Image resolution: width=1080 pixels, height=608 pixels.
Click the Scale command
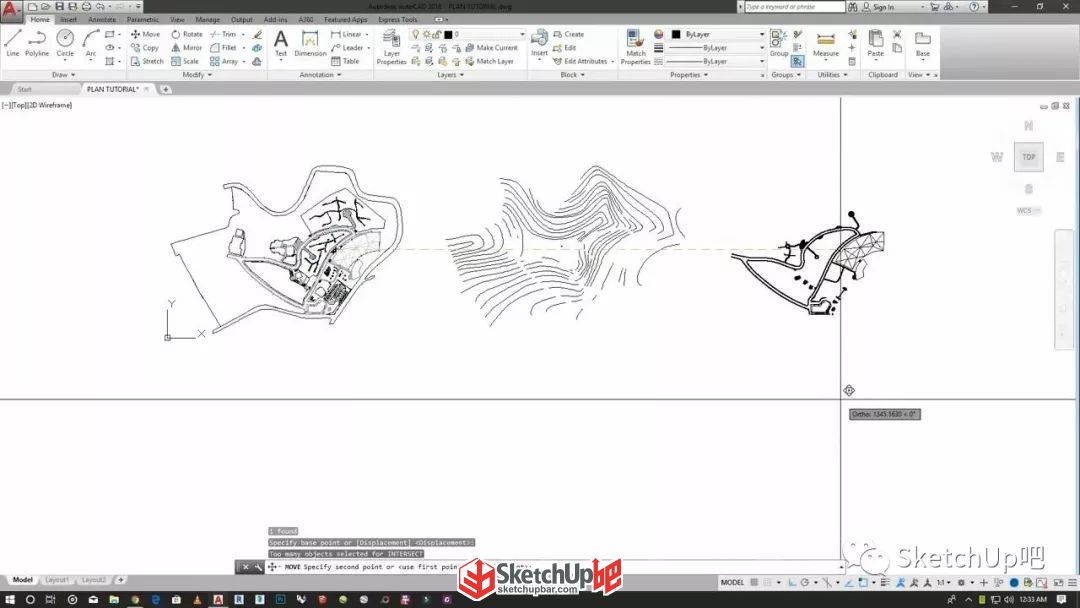pos(185,61)
